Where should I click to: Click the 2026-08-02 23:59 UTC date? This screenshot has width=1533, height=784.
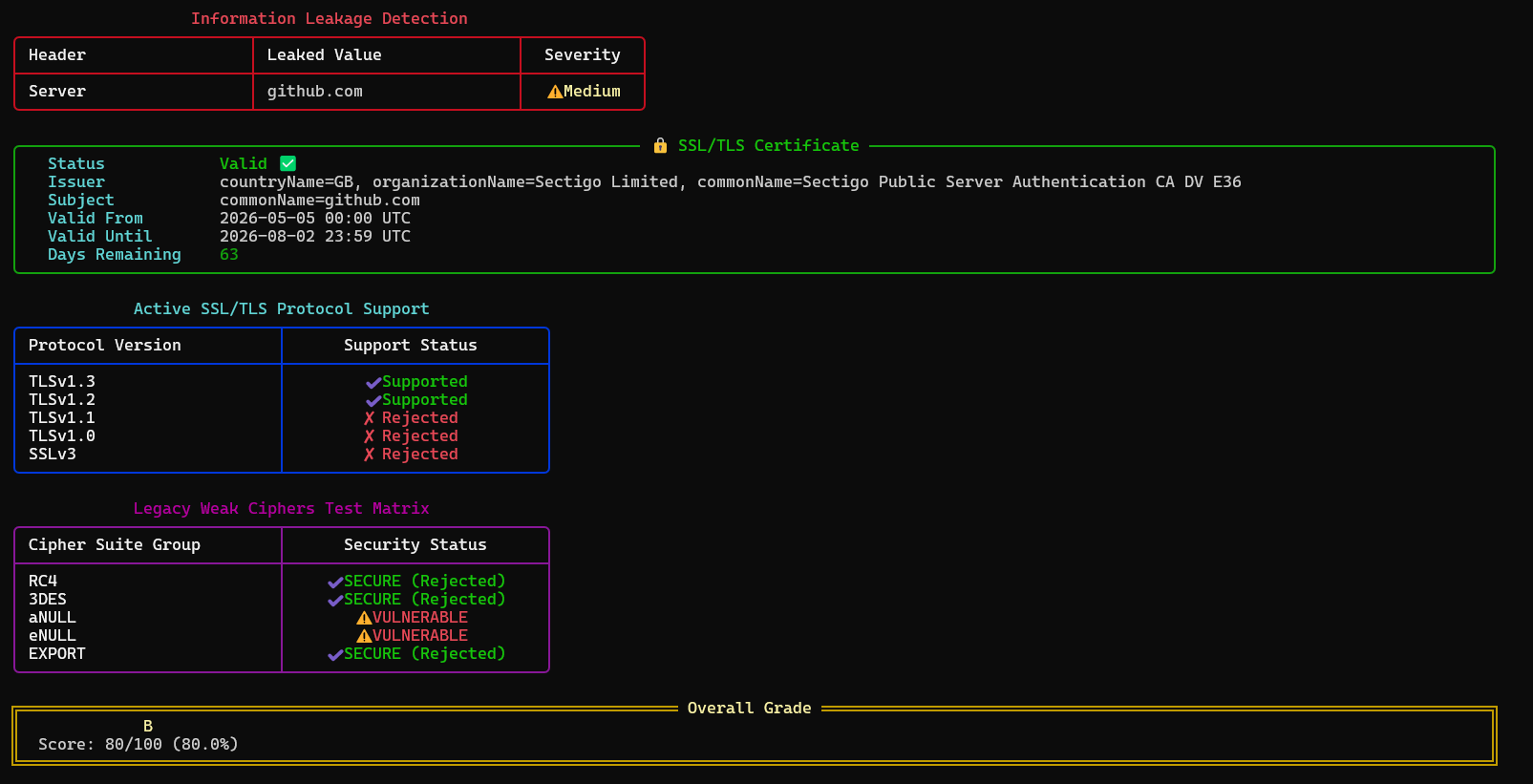315,236
